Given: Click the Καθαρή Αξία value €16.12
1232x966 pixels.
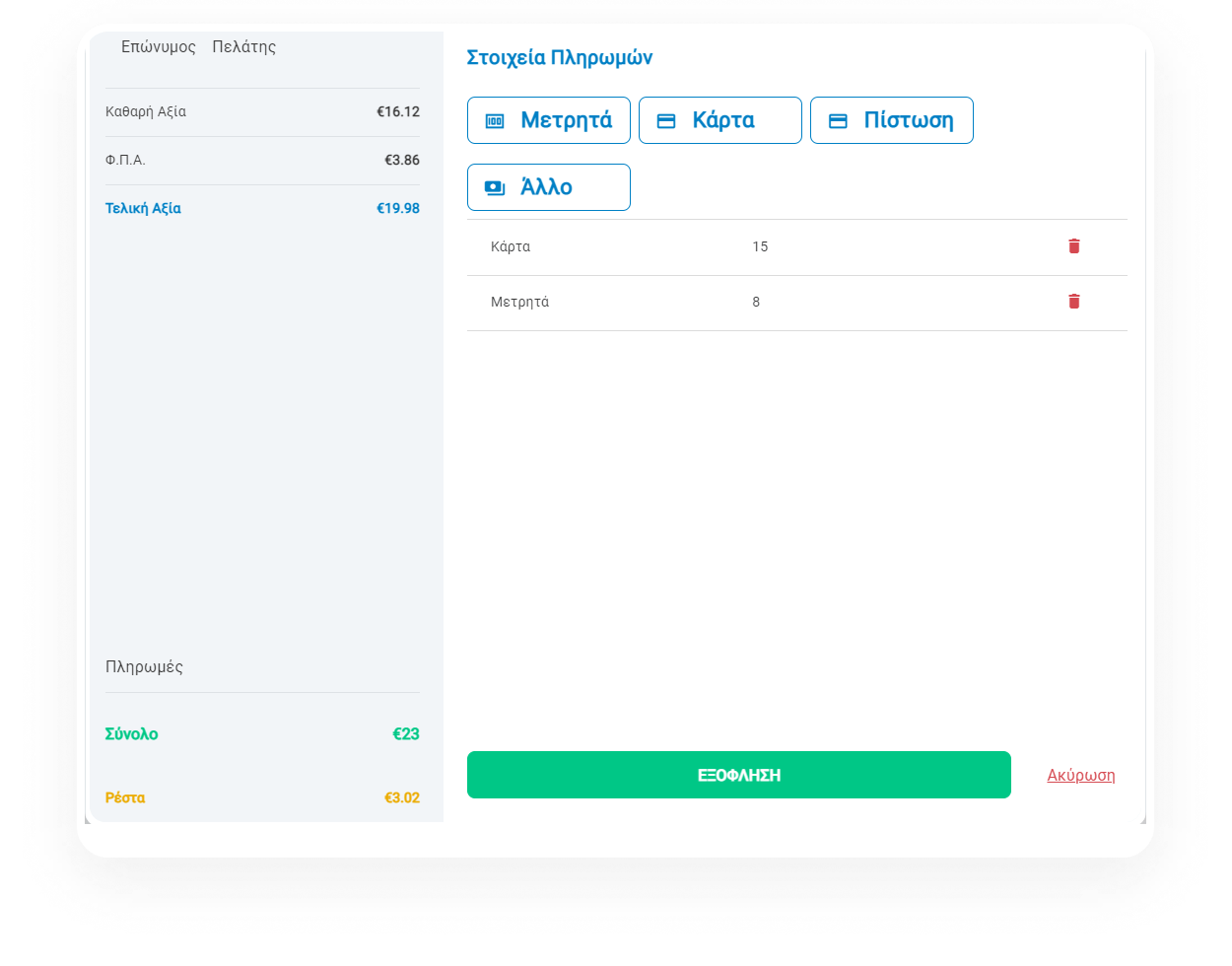Looking at the screenshot, I should pyautogui.click(x=397, y=111).
